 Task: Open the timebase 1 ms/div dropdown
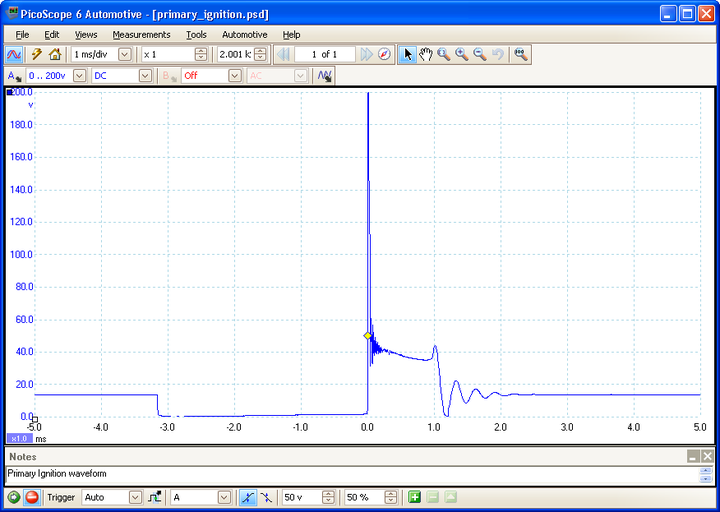pos(124,55)
